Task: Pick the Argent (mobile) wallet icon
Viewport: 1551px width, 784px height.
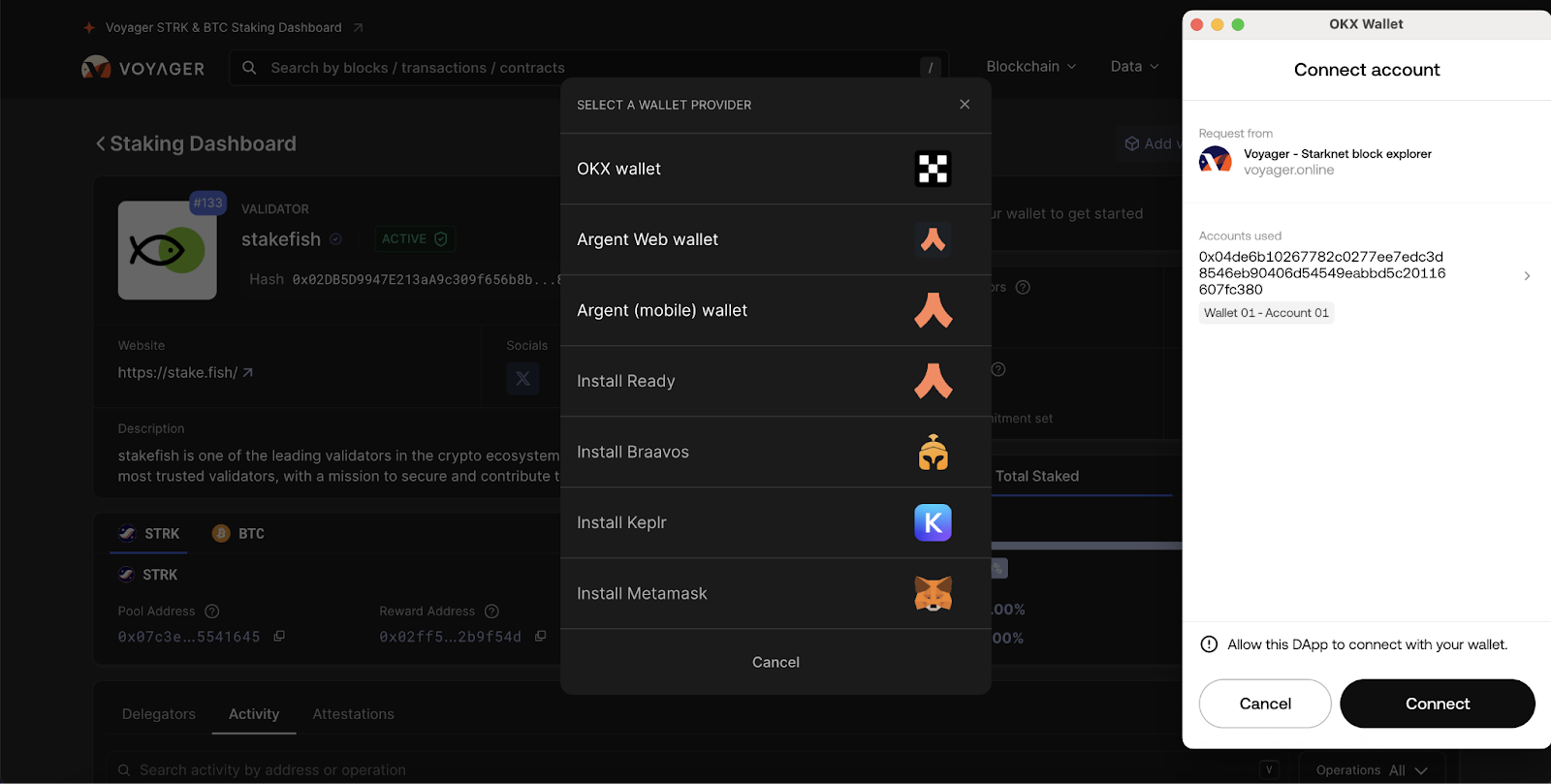Action: [933, 310]
